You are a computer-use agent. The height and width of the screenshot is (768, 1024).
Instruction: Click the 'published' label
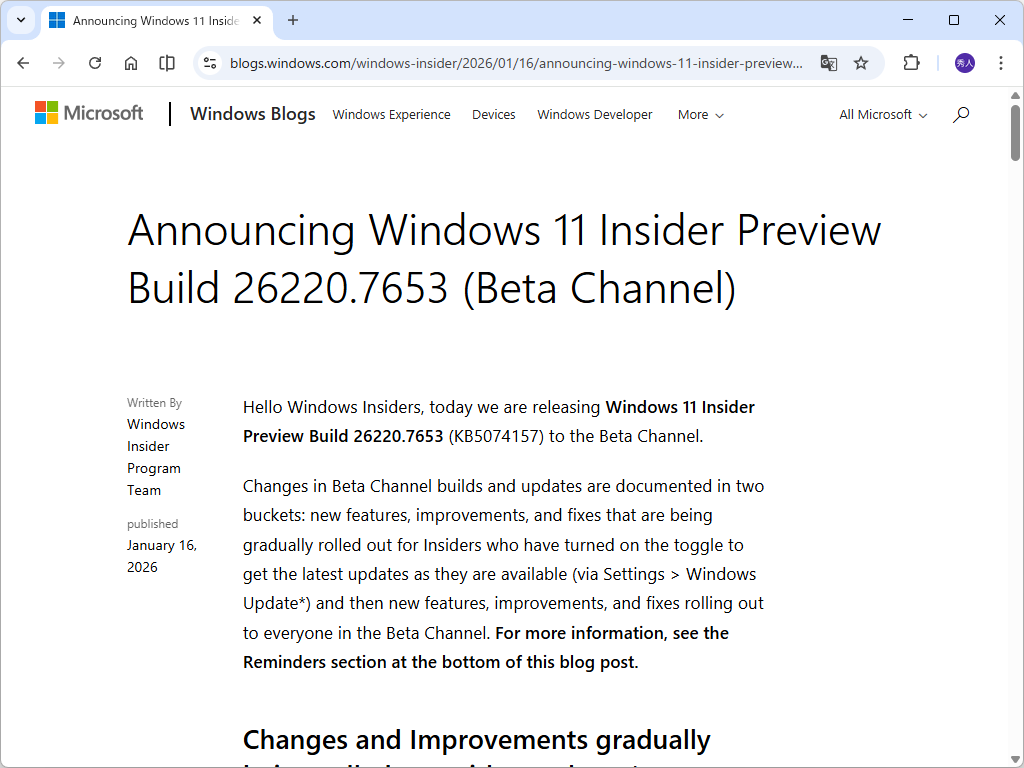[152, 524]
